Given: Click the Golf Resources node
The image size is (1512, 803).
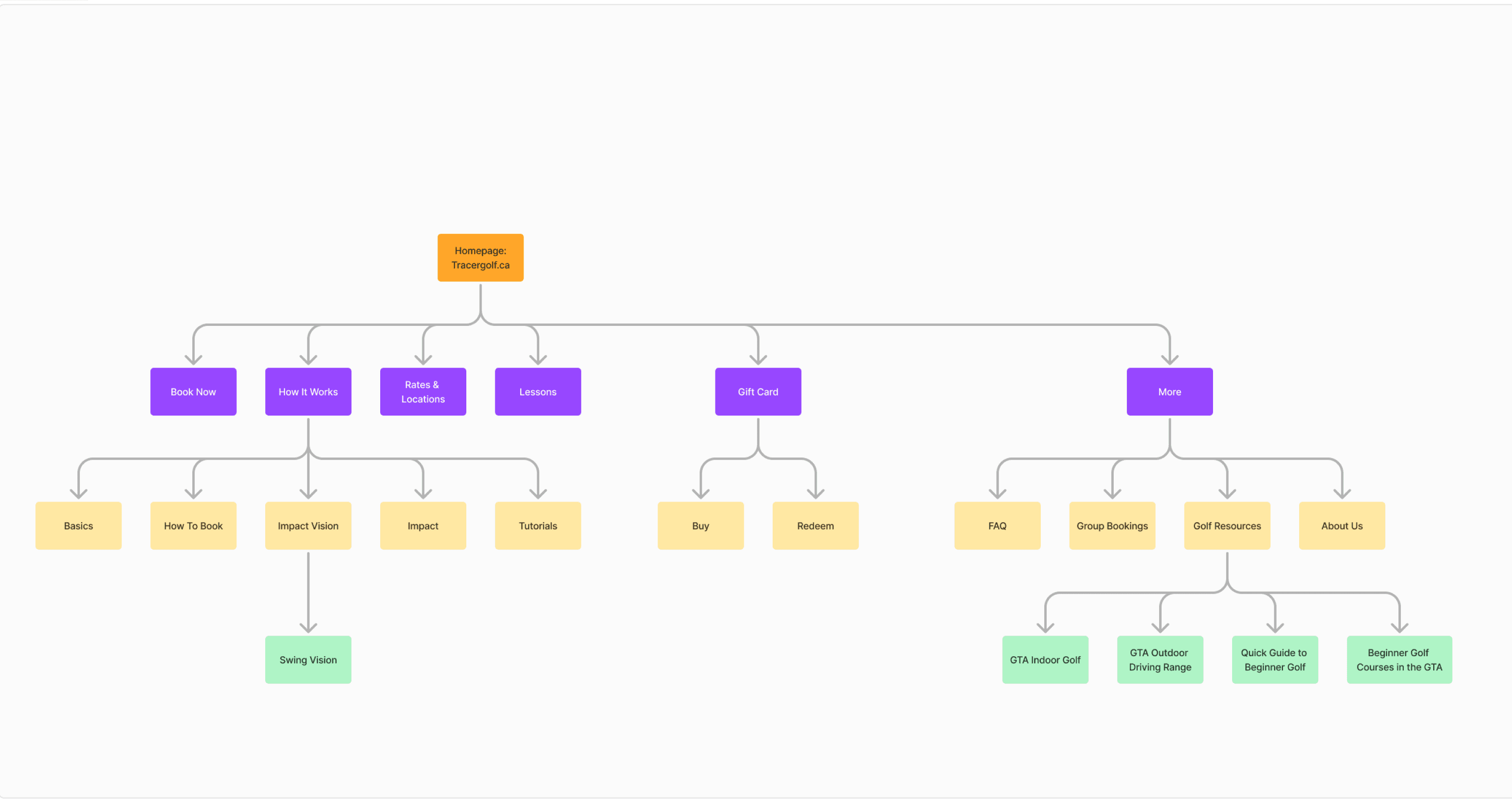Looking at the screenshot, I should tap(1227, 526).
